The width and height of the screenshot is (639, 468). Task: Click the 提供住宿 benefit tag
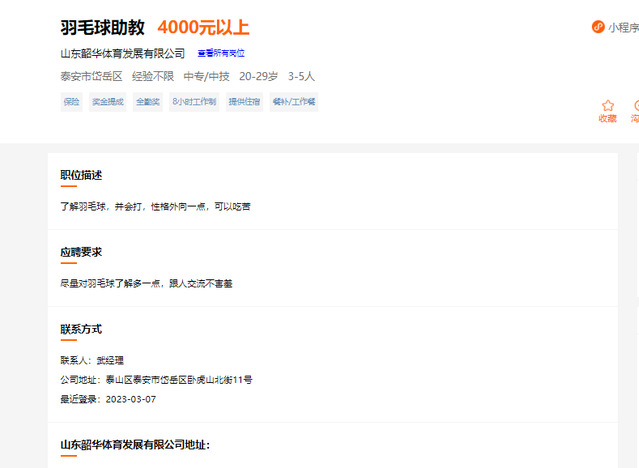244,102
